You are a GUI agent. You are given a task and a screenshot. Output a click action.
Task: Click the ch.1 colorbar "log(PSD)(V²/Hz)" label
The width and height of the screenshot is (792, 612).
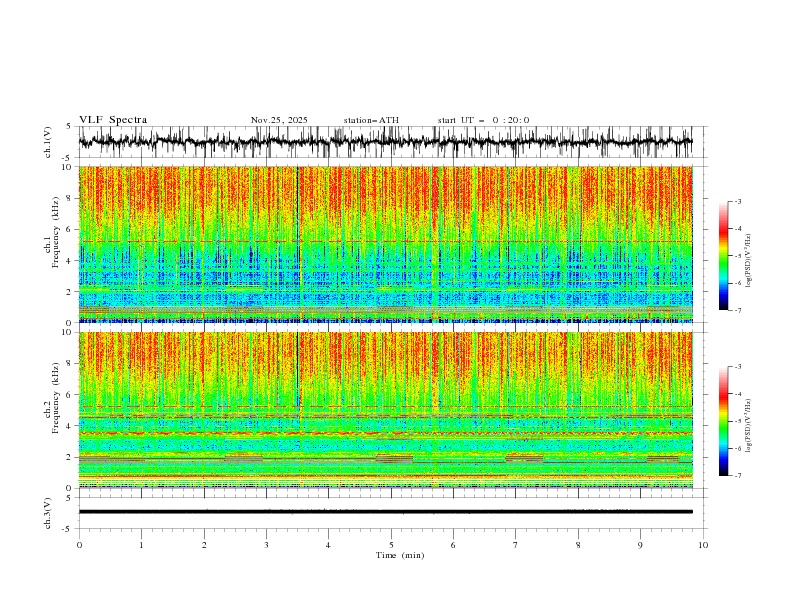click(749, 261)
